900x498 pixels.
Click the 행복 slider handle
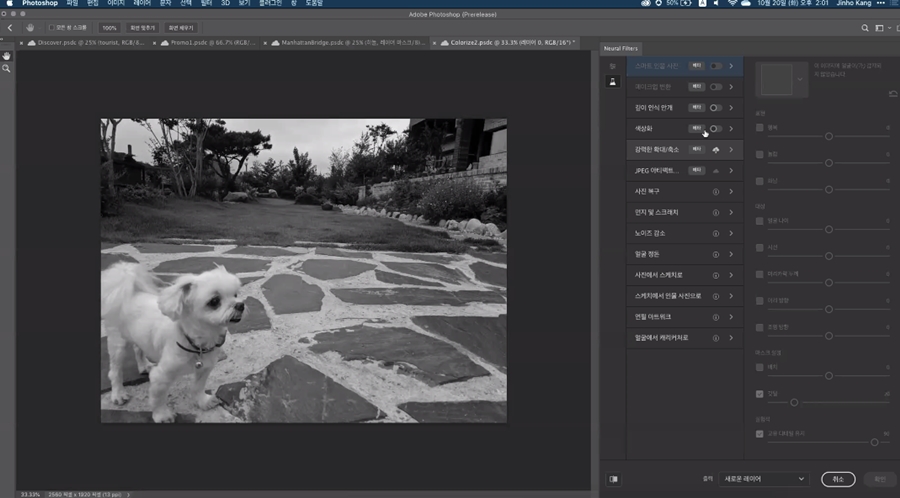point(829,137)
